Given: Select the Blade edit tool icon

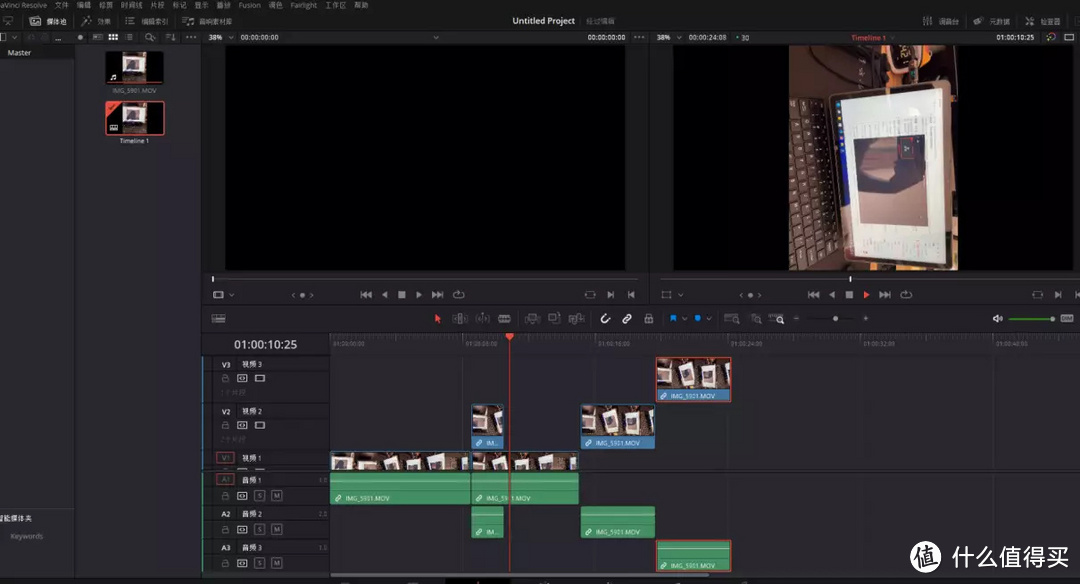Looking at the screenshot, I should [x=504, y=319].
